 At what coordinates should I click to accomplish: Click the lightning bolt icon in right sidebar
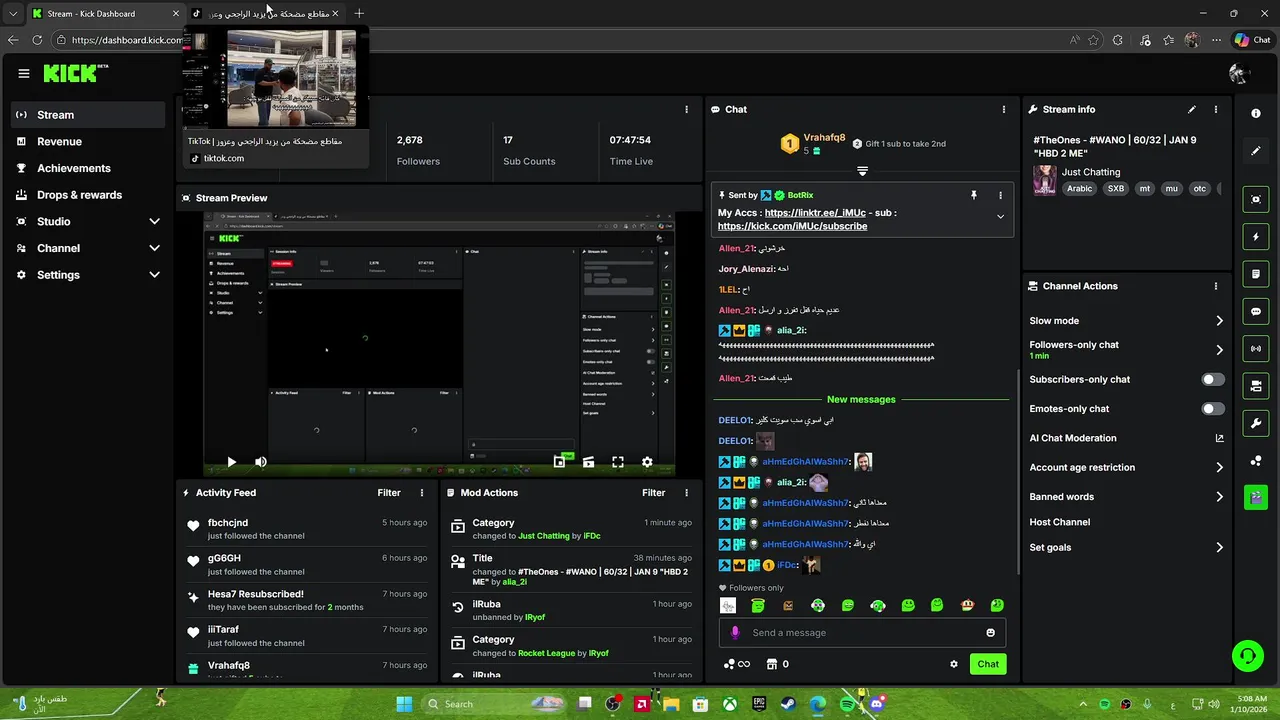(x=1256, y=237)
